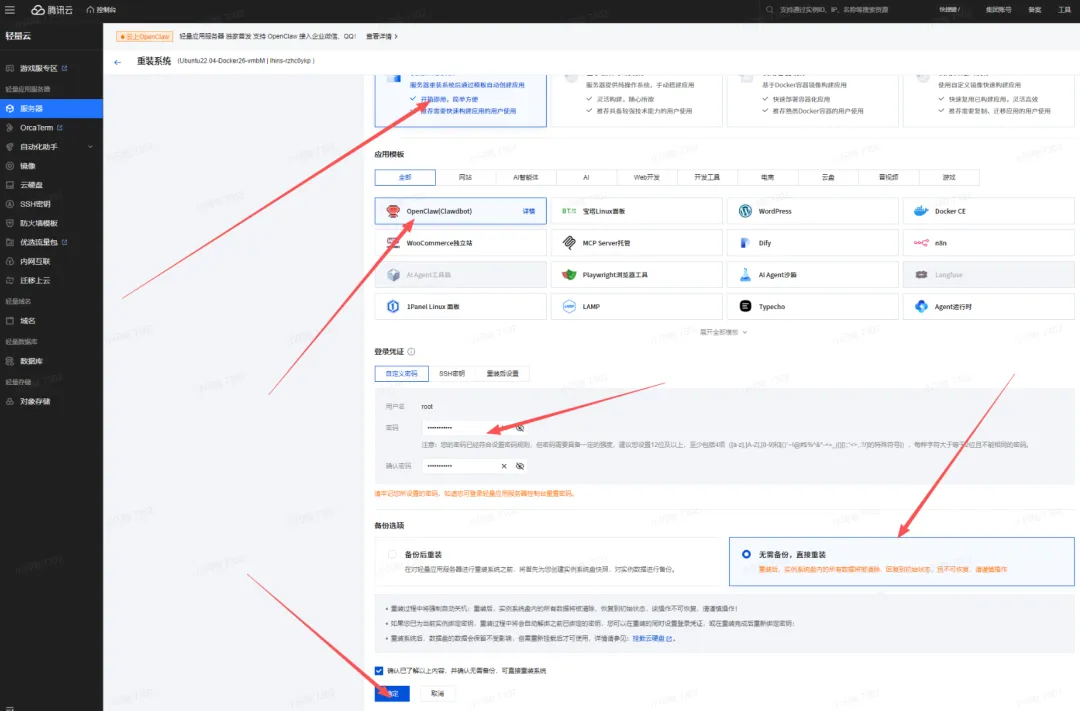Switch to the 开发工具 template tab
Viewport: 1080px width, 711px height.
(x=707, y=177)
